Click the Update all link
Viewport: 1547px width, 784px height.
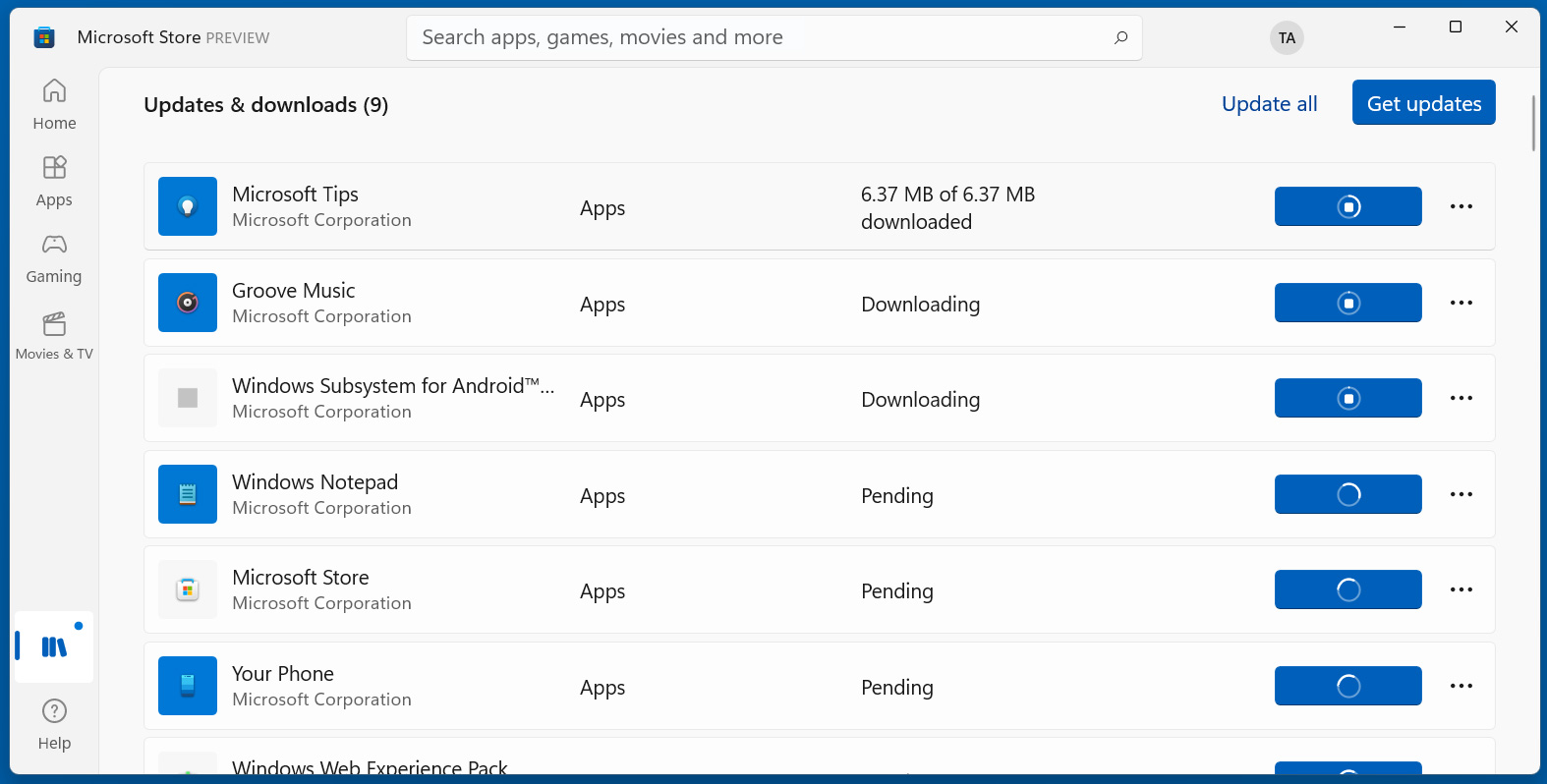tap(1269, 103)
